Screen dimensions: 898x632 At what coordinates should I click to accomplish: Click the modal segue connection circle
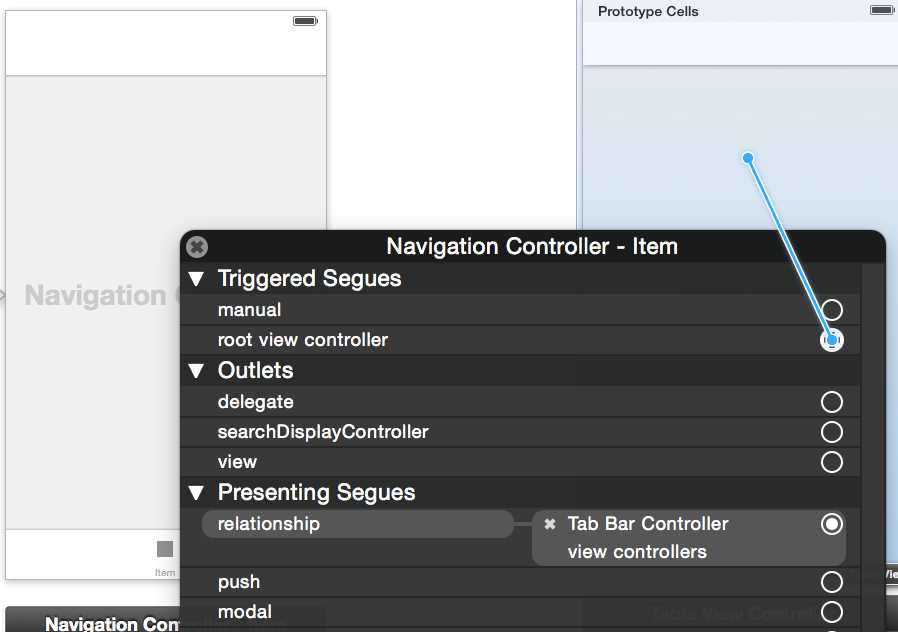tap(831, 612)
